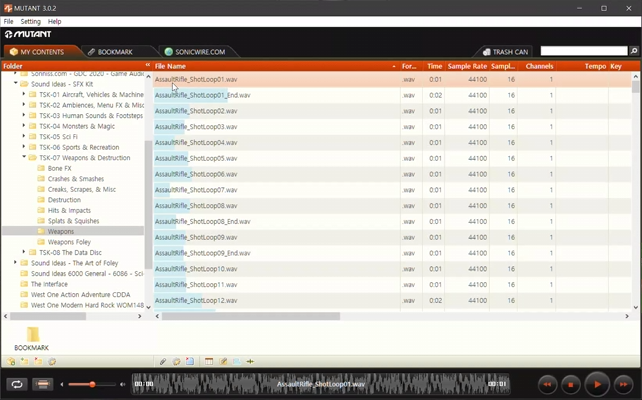Select the Crashes & Smashes folder
The image size is (642, 400).
coord(76,179)
